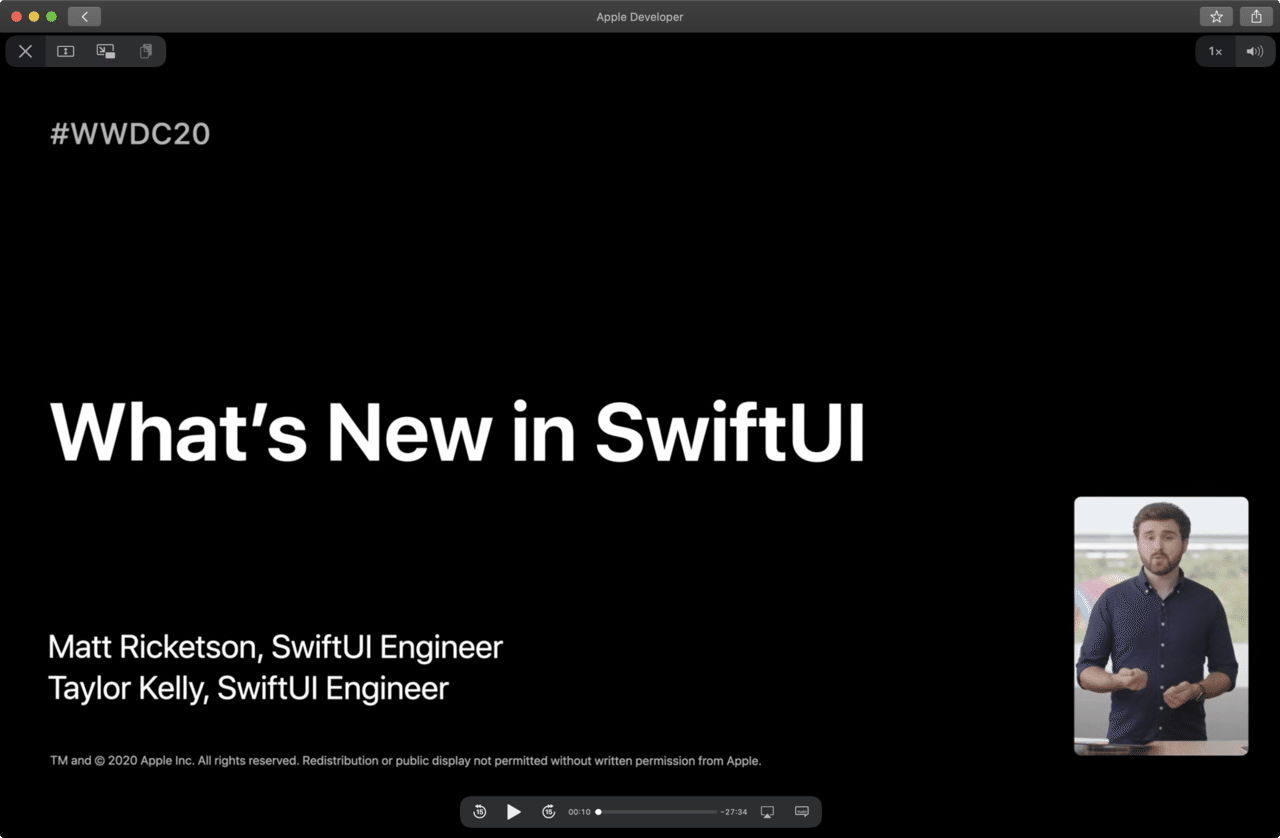Image resolution: width=1280 pixels, height=838 pixels.
Task: Click the #WWDC20 hashtag text
Action: tap(130, 134)
